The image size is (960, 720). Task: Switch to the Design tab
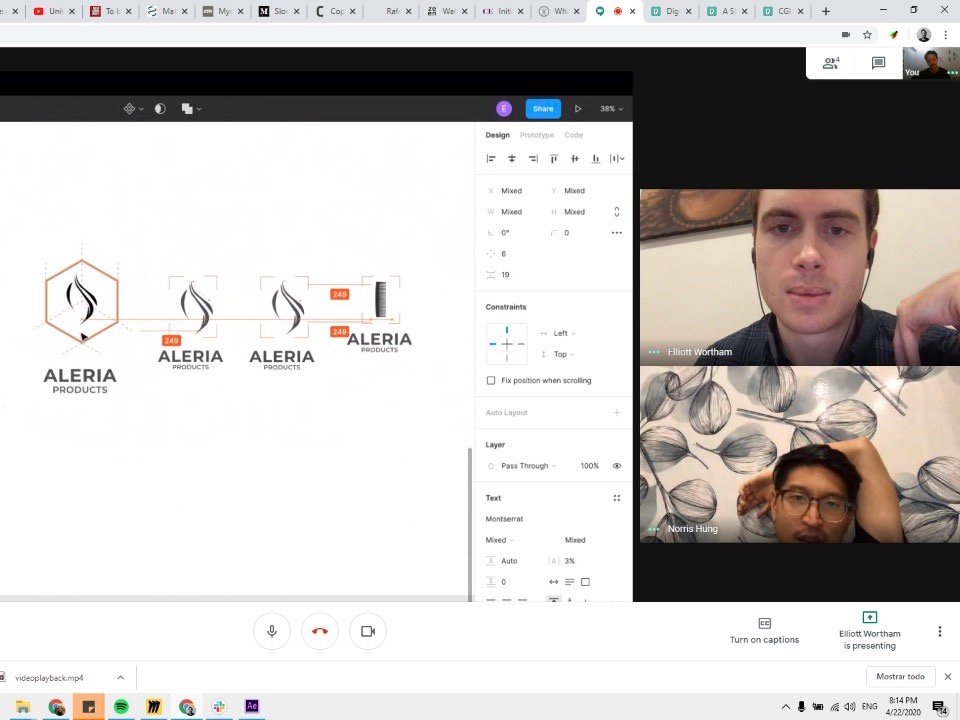[497, 135]
